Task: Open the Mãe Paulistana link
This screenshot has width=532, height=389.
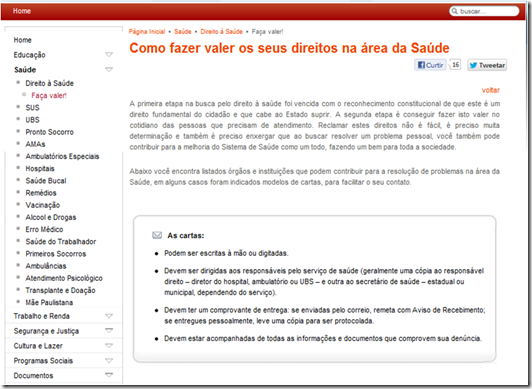Action: (x=49, y=303)
